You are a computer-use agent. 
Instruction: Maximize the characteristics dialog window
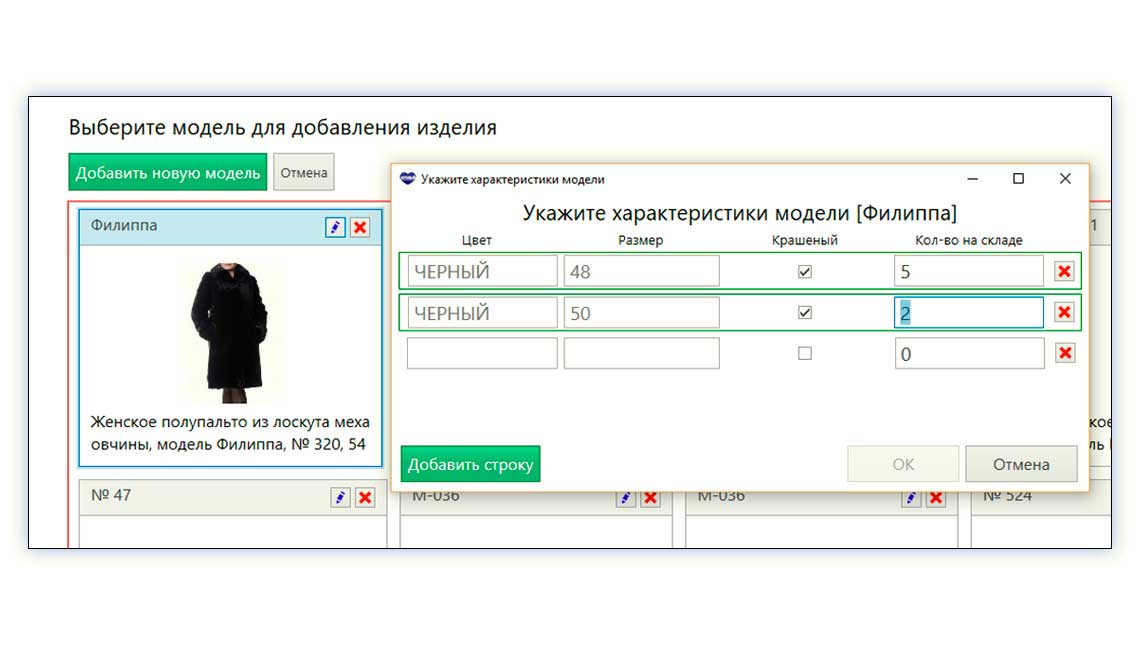click(1019, 179)
